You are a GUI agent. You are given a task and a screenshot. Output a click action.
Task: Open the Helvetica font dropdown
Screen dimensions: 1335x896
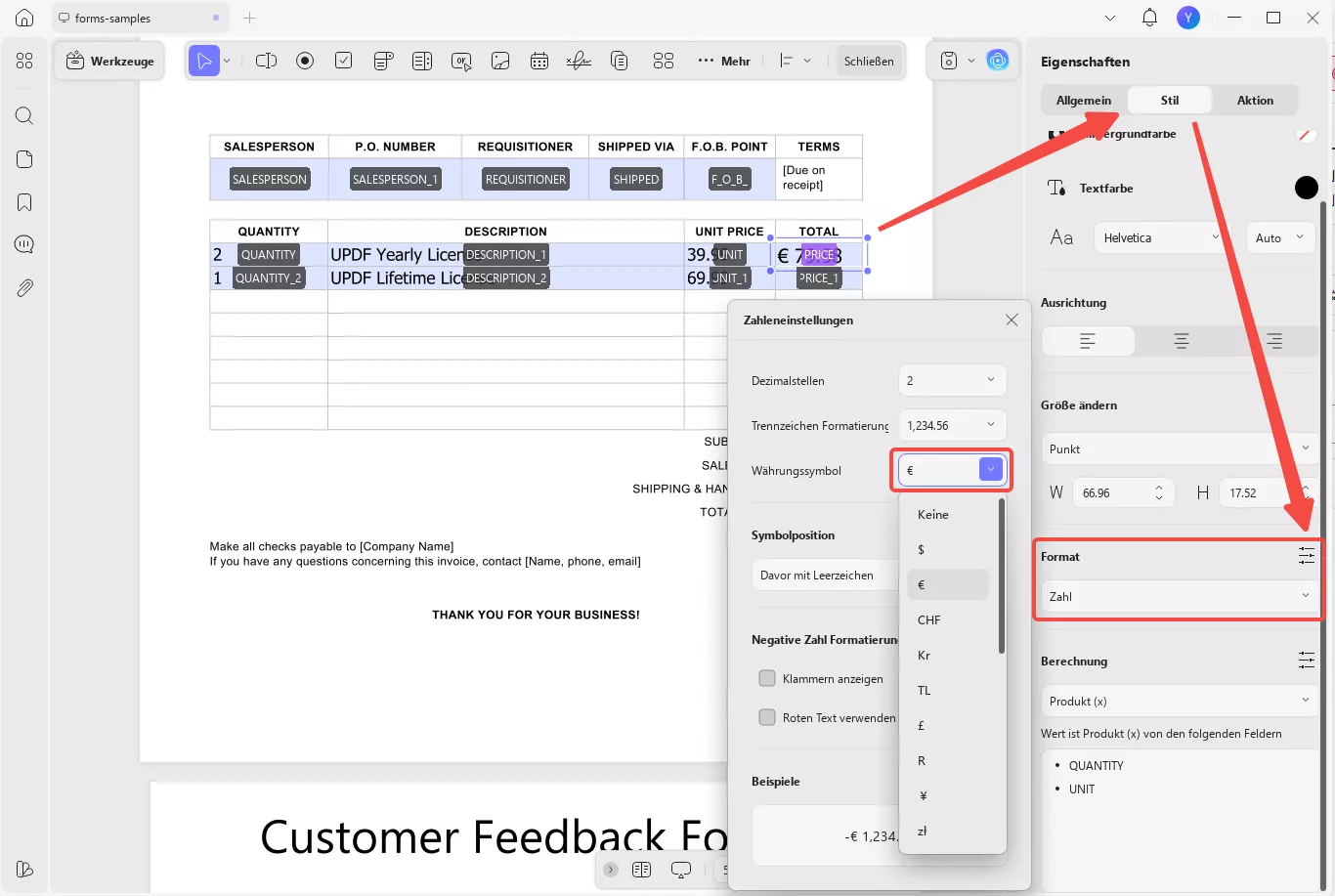(x=1162, y=237)
